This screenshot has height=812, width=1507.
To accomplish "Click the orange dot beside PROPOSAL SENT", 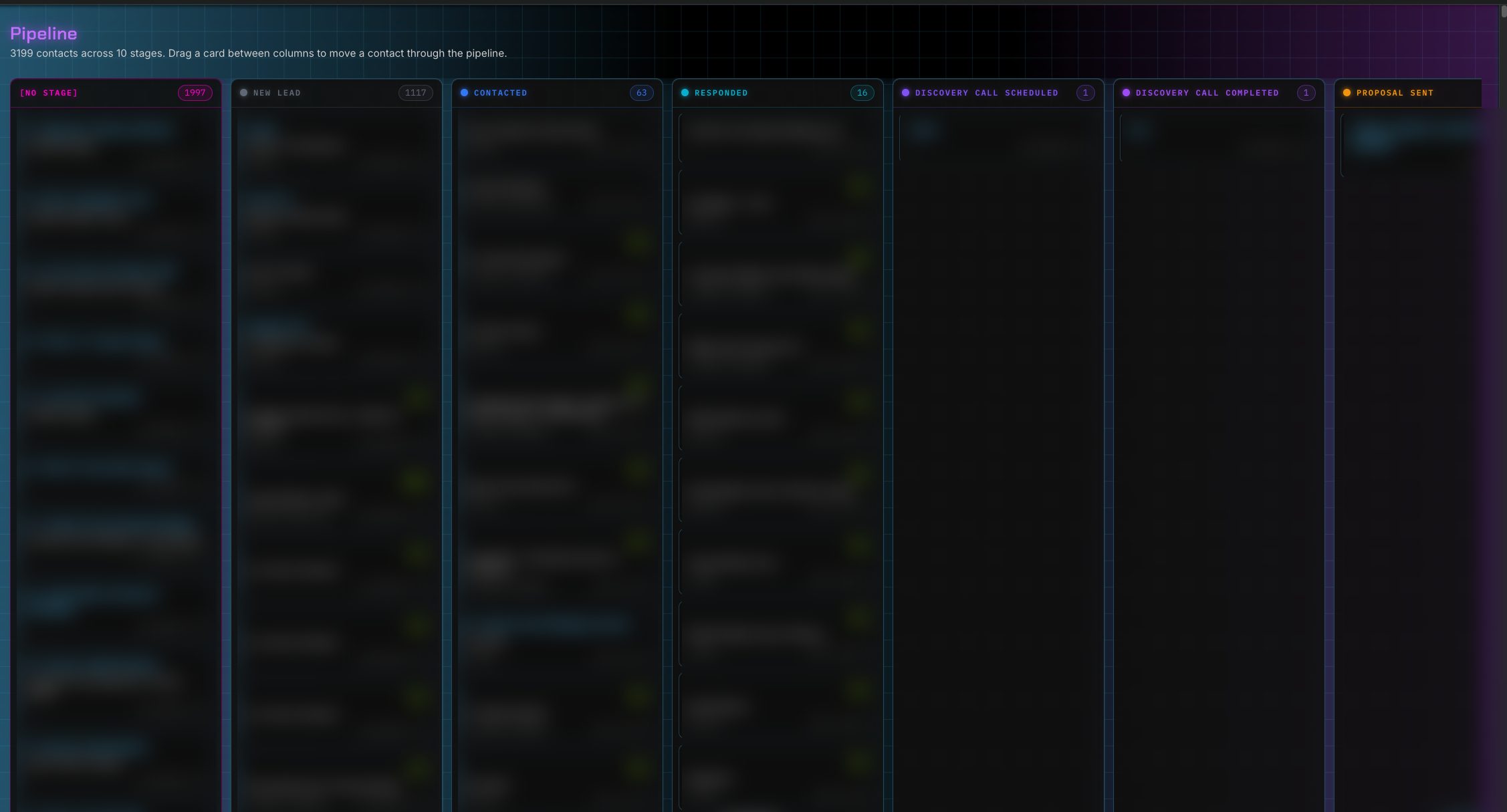I will point(1347,93).
